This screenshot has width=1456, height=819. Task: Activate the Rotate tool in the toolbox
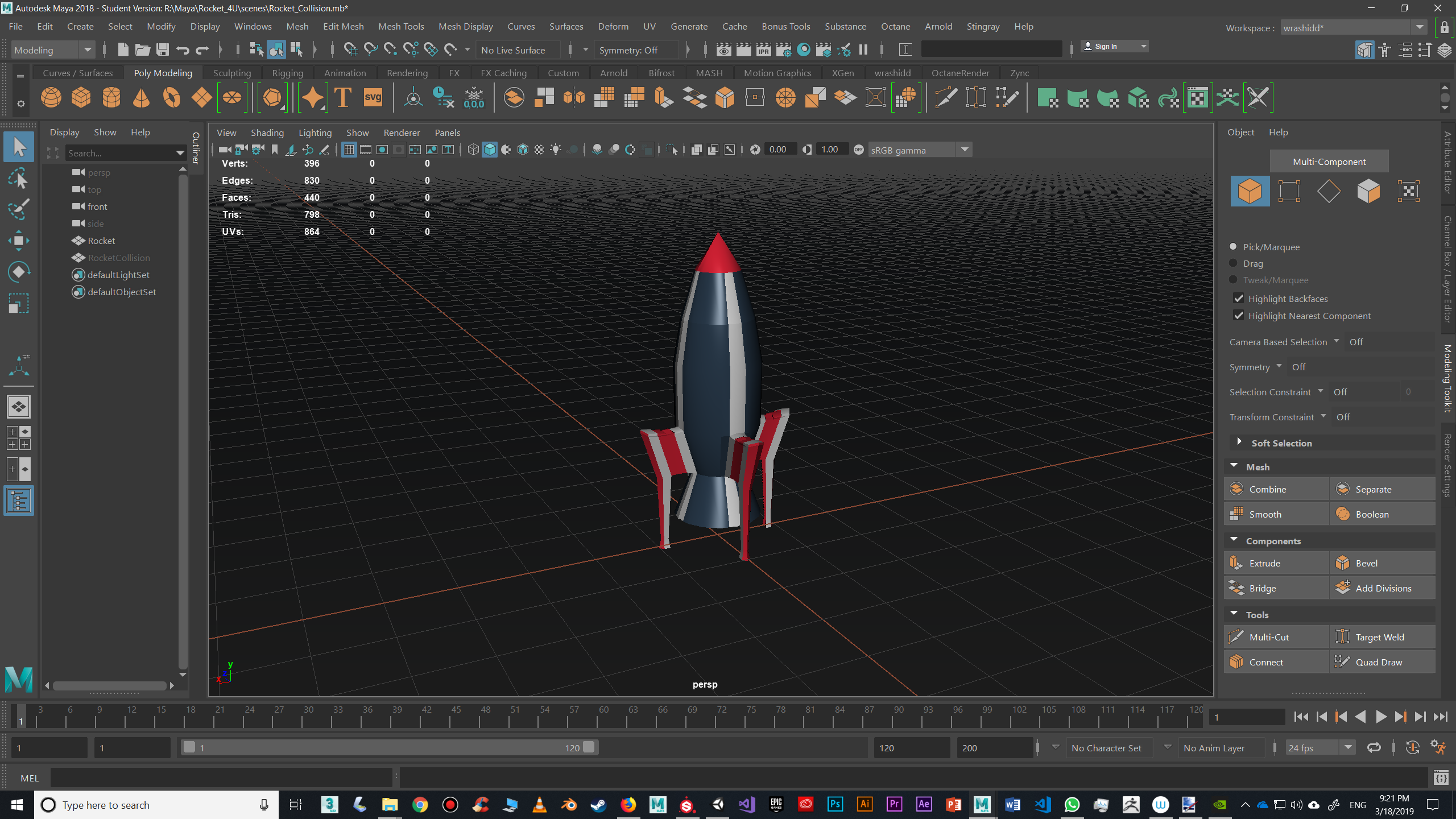(19, 272)
